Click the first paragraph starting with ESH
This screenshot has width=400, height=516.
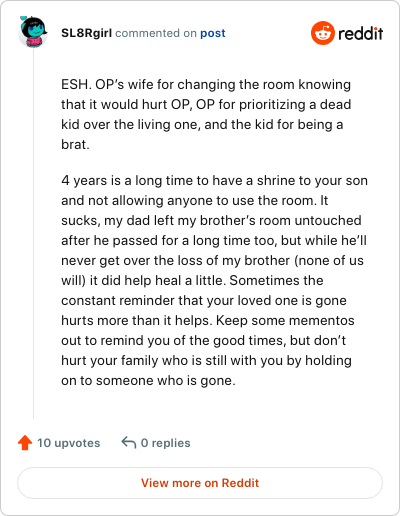click(206, 114)
